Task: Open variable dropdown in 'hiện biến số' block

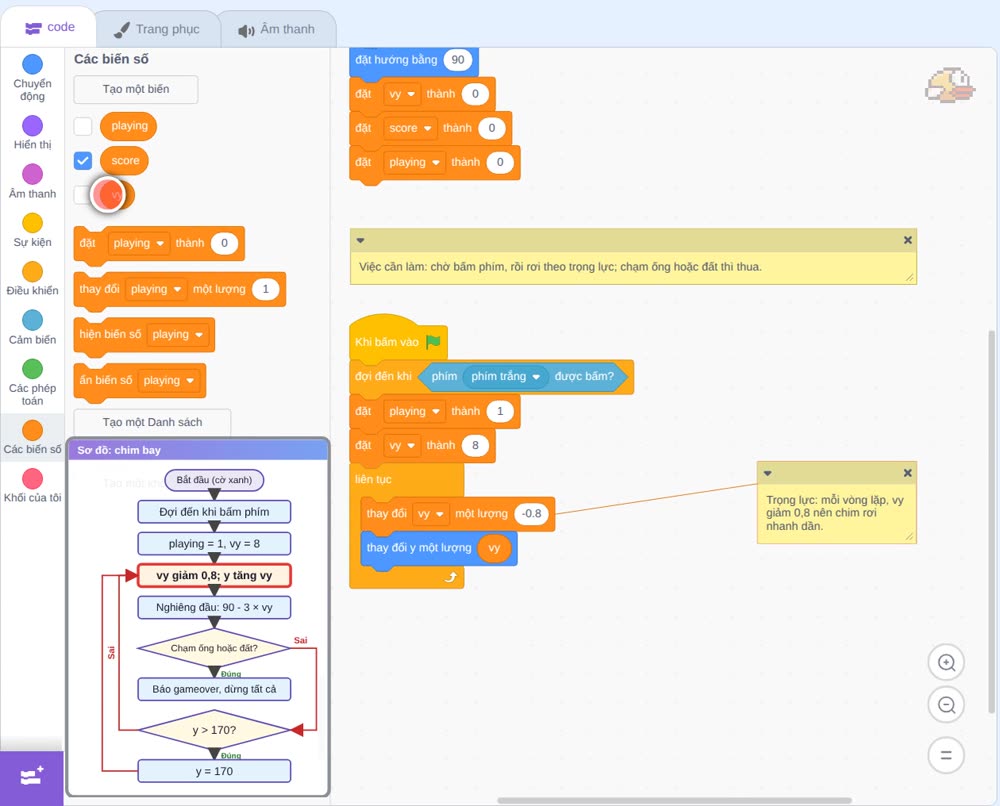Action: click(177, 334)
